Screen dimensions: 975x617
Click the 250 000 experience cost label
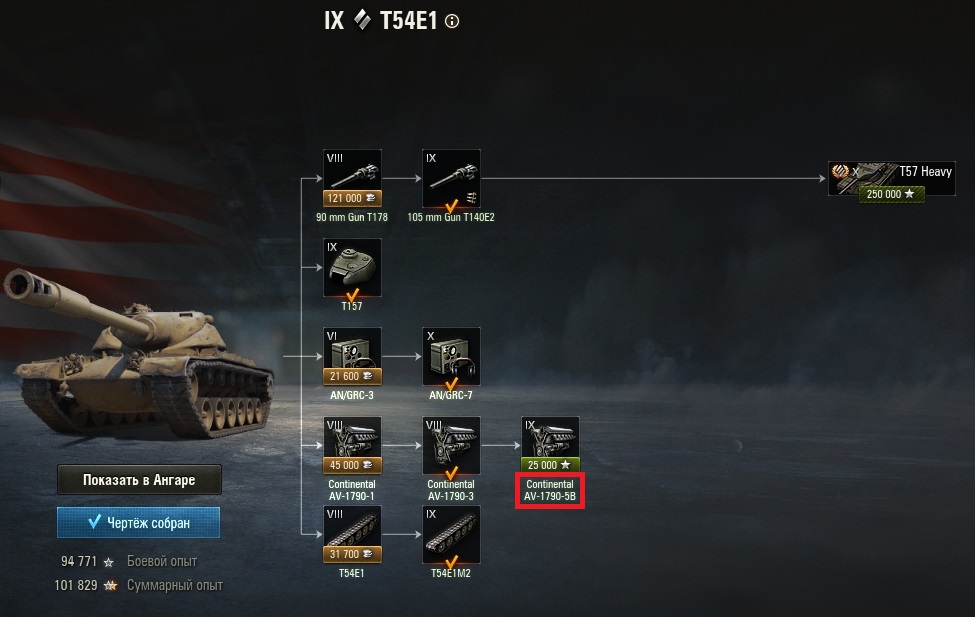891,194
